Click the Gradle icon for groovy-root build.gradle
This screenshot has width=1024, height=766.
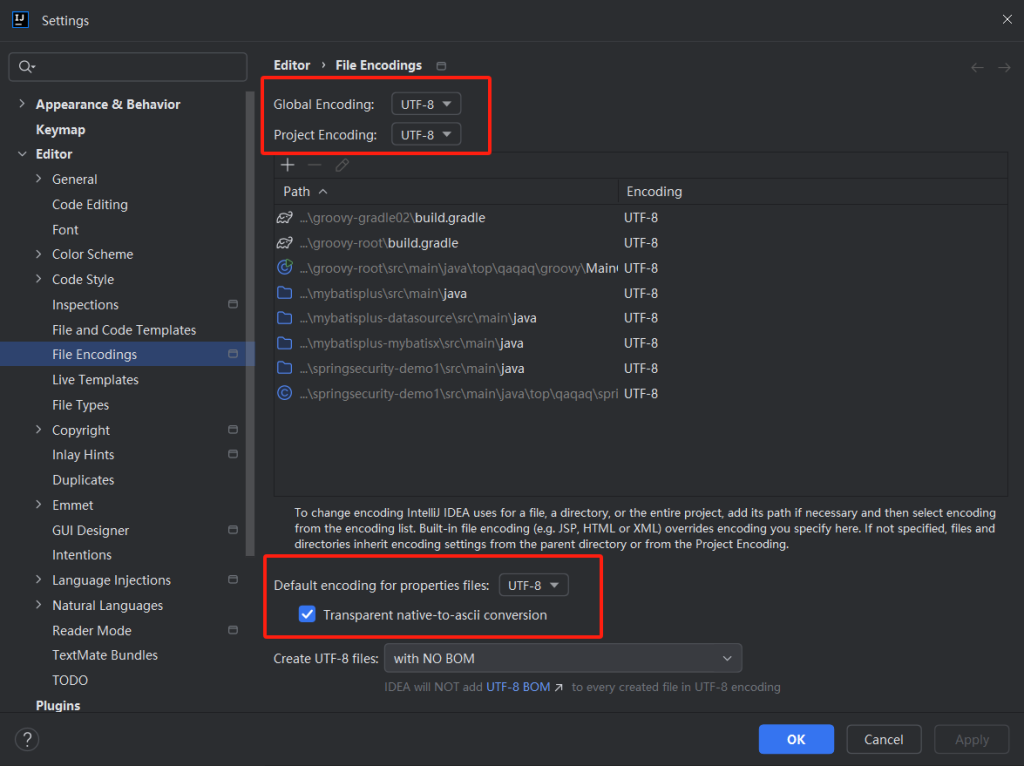click(285, 243)
